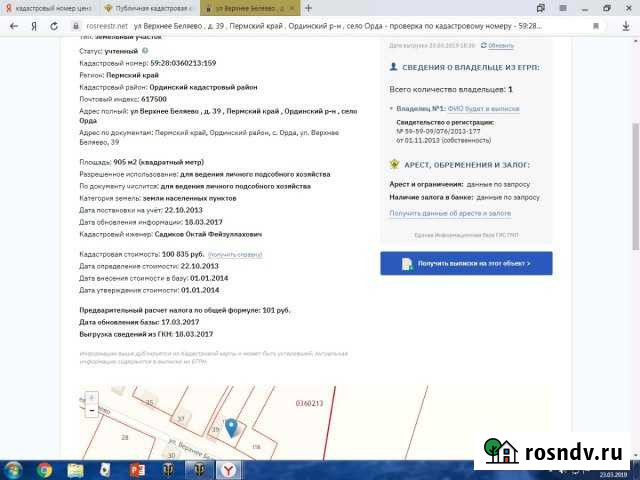
Task: Click the 'получить справку' link by cadastral value
Action: (x=235, y=255)
